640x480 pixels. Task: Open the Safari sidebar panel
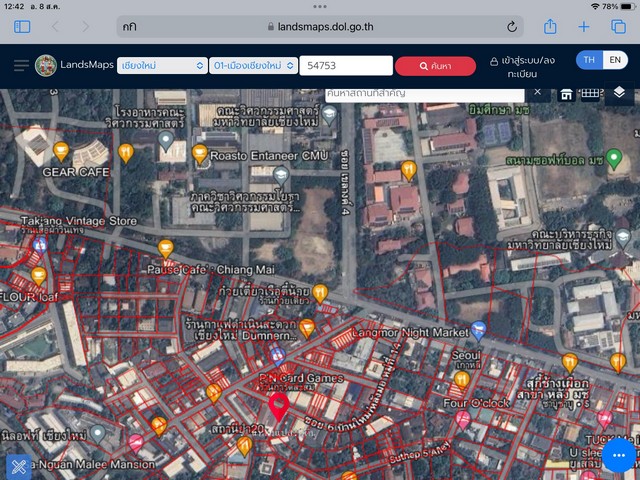22,27
